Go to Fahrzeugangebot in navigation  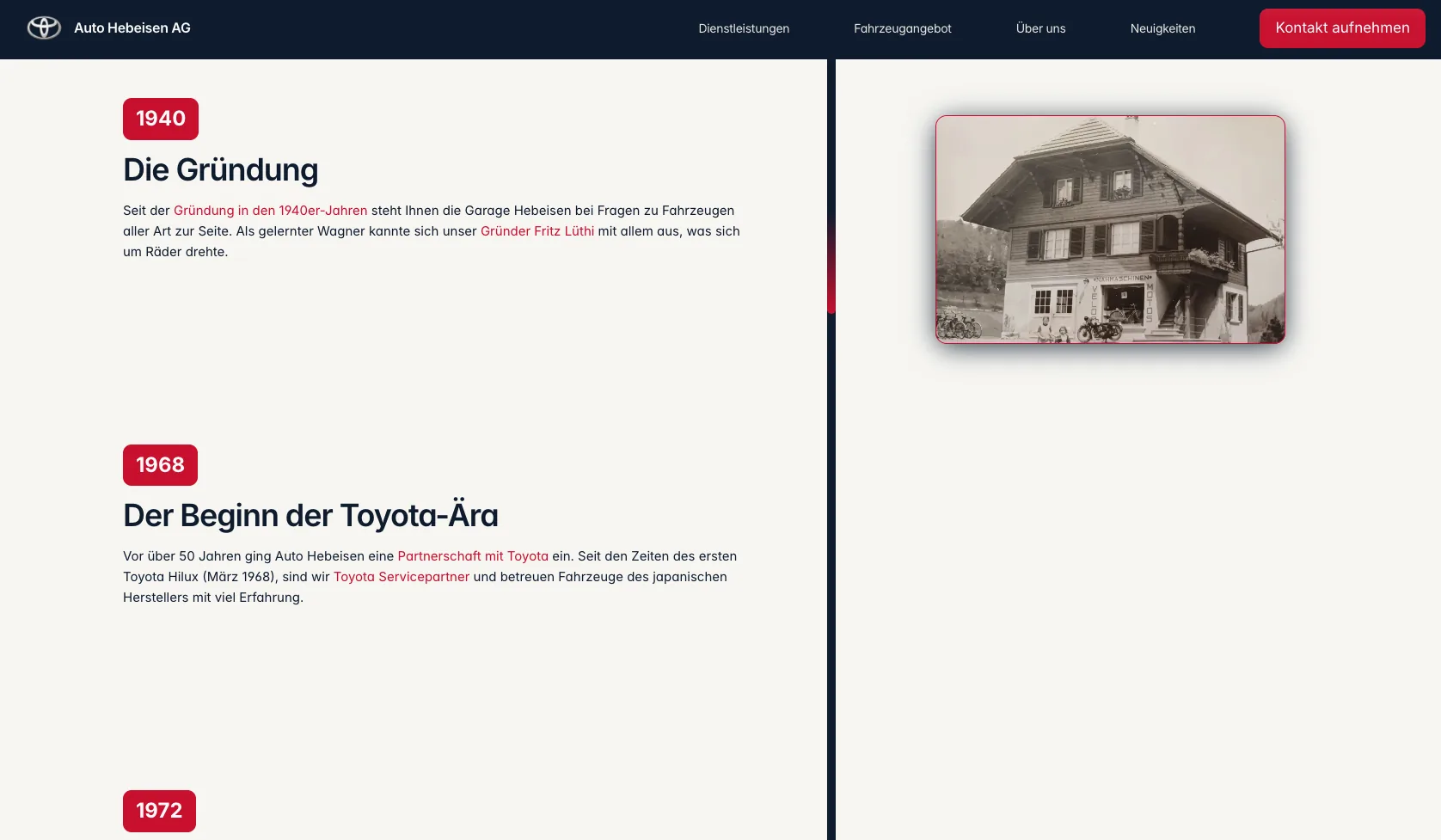coord(903,28)
